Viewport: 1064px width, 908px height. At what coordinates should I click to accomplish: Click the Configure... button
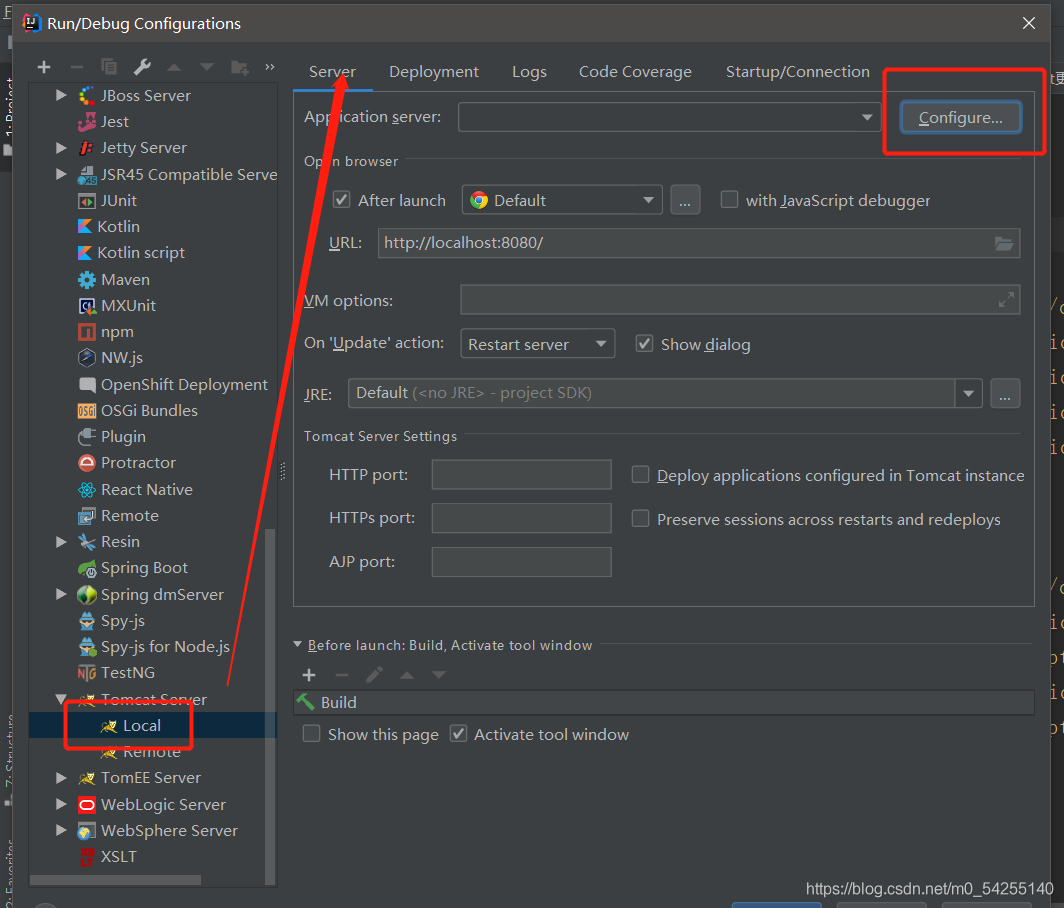tap(961, 118)
